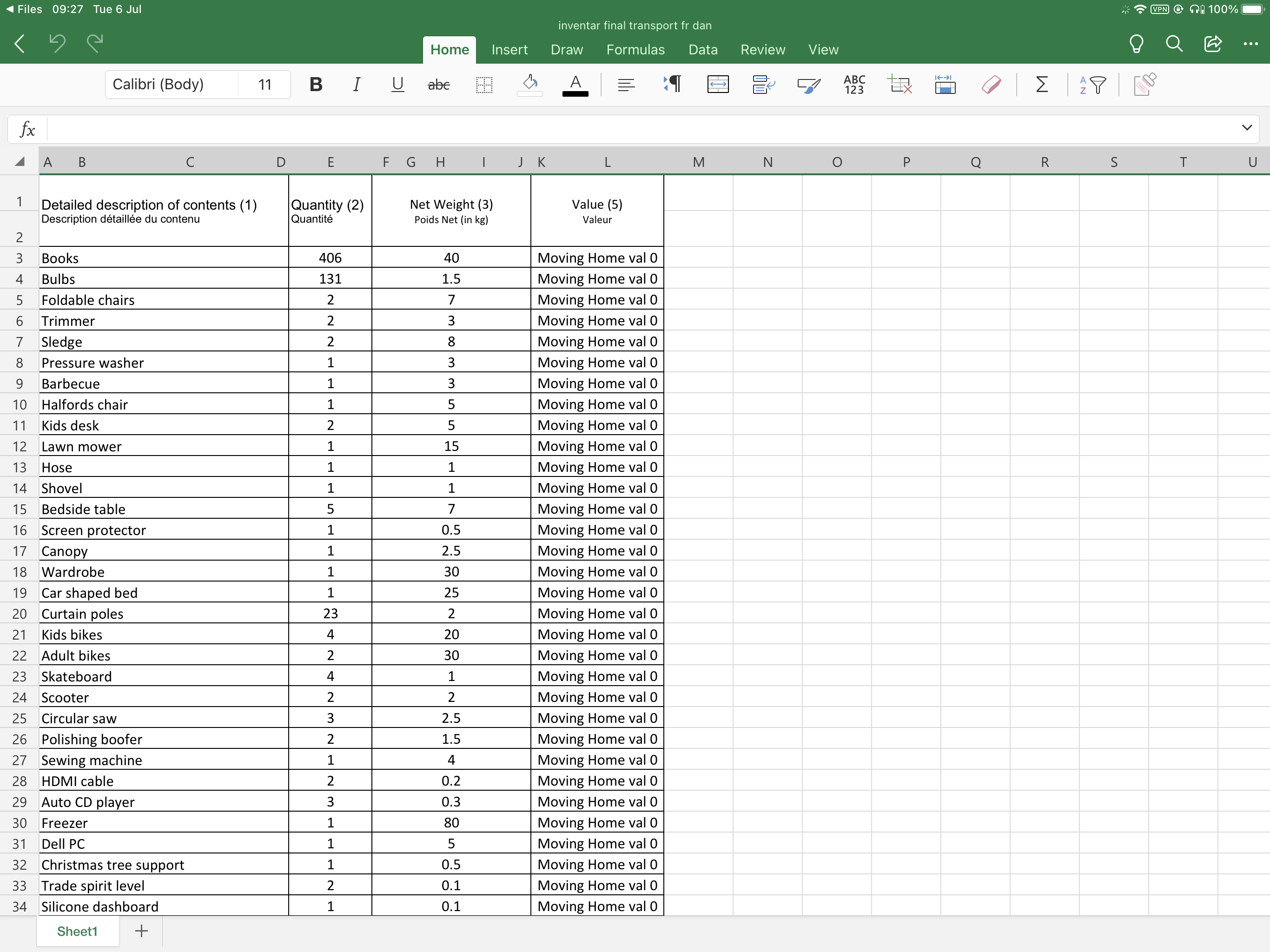Go back to Files app
1270x952 pixels.
24,9
